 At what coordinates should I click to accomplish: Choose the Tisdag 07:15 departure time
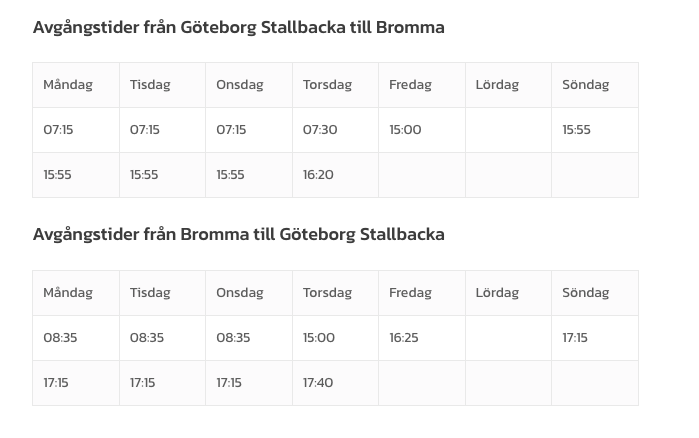(x=145, y=130)
